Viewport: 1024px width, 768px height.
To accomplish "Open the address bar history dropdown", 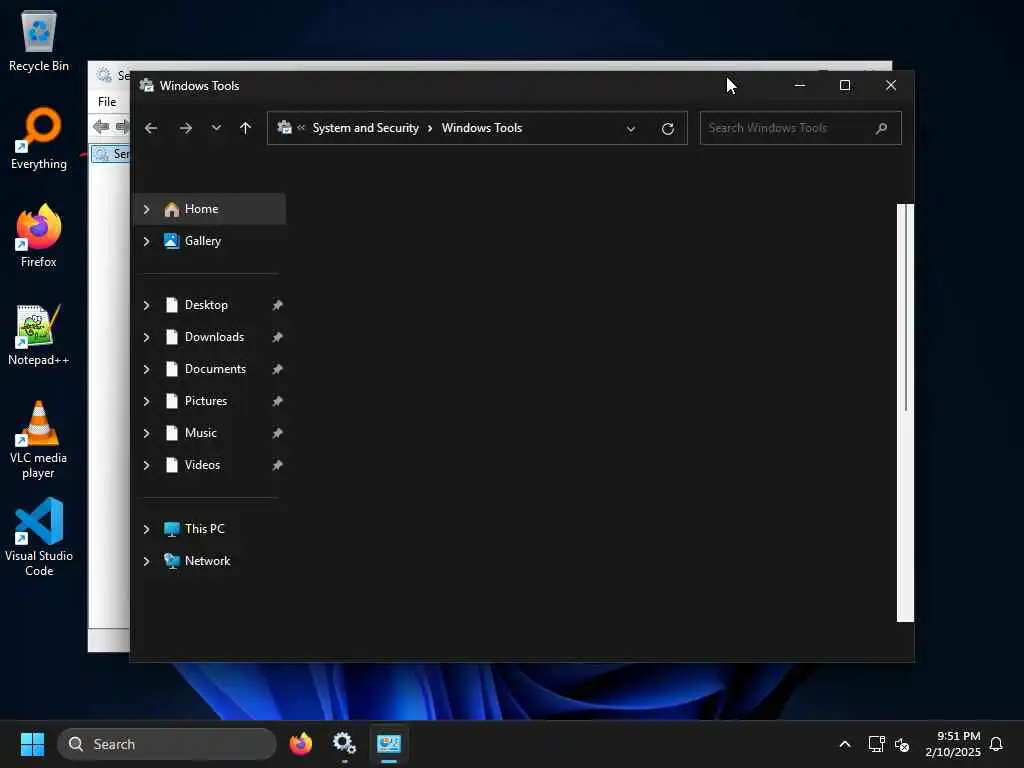I will pyautogui.click(x=630, y=129).
